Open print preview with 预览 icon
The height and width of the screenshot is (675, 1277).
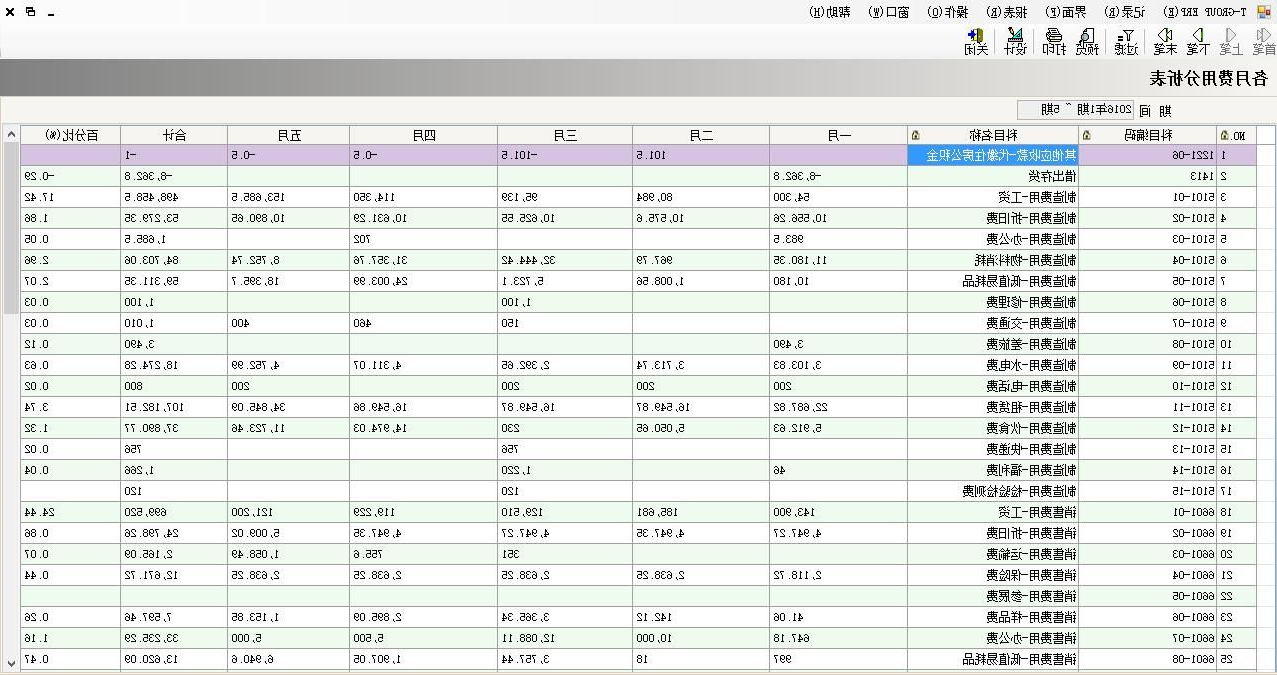click(1086, 41)
